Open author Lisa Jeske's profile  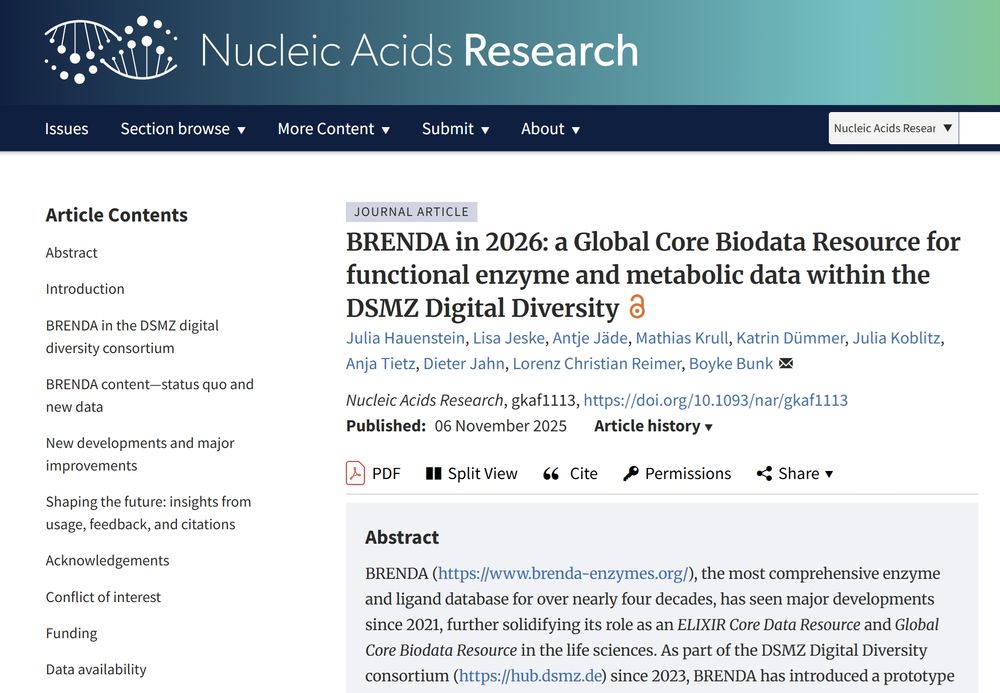[x=509, y=338]
